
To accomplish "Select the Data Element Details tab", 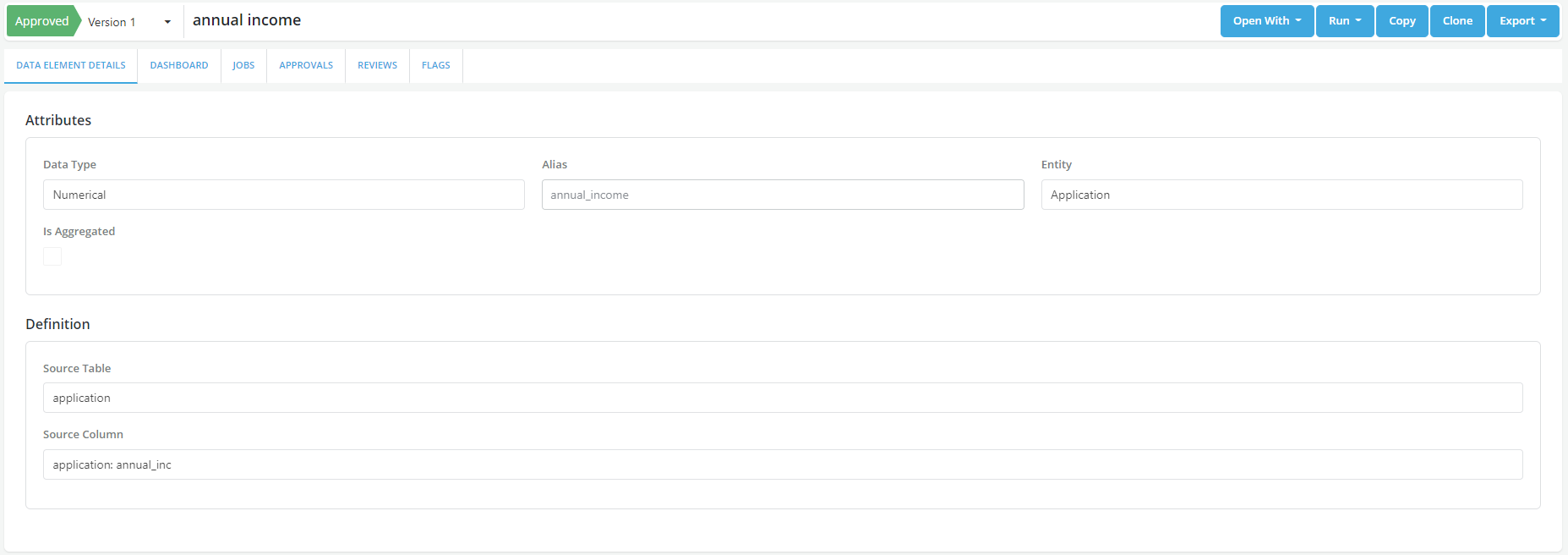I will pyautogui.click(x=71, y=65).
